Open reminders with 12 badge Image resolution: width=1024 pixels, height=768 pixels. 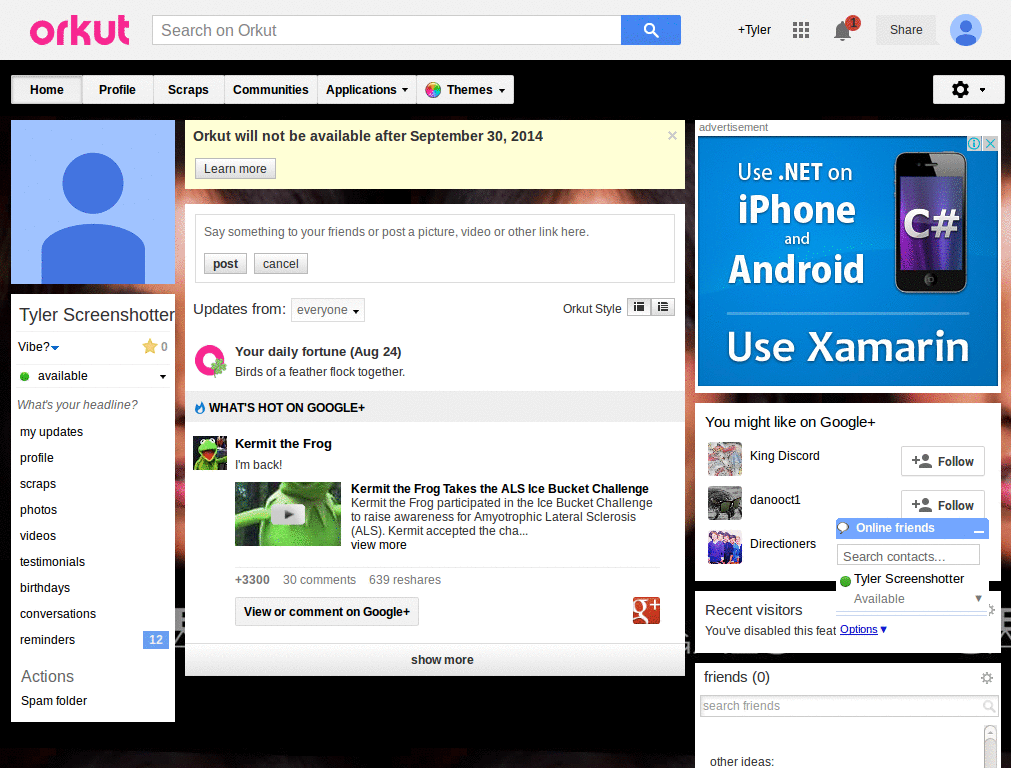(93, 640)
